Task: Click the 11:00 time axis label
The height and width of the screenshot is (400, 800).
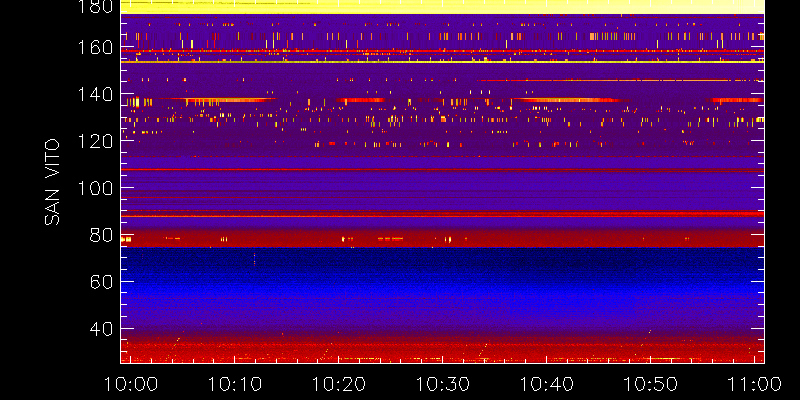Action: pyautogui.click(x=755, y=384)
